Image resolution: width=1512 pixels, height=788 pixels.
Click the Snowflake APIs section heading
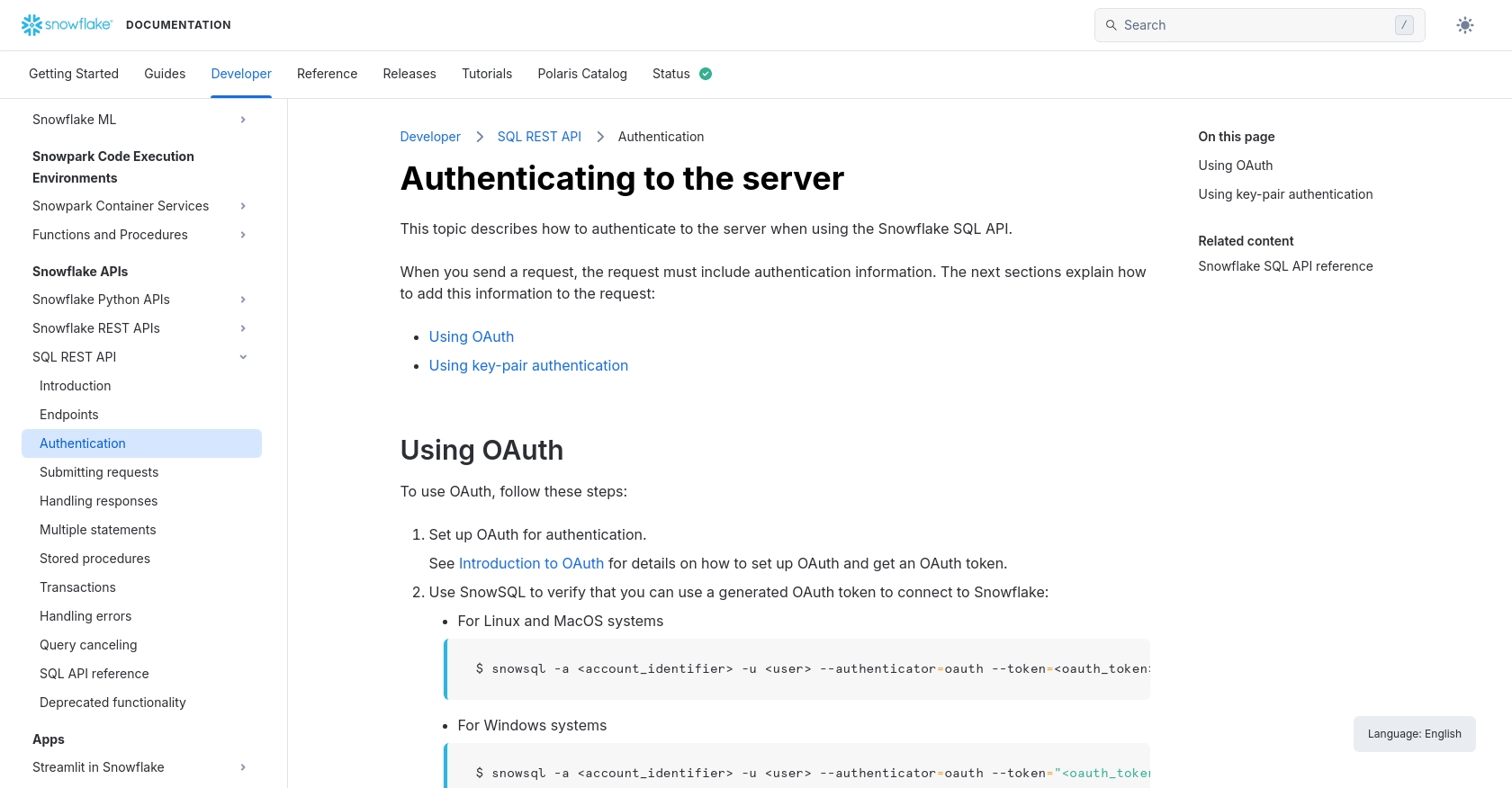tap(80, 272)
